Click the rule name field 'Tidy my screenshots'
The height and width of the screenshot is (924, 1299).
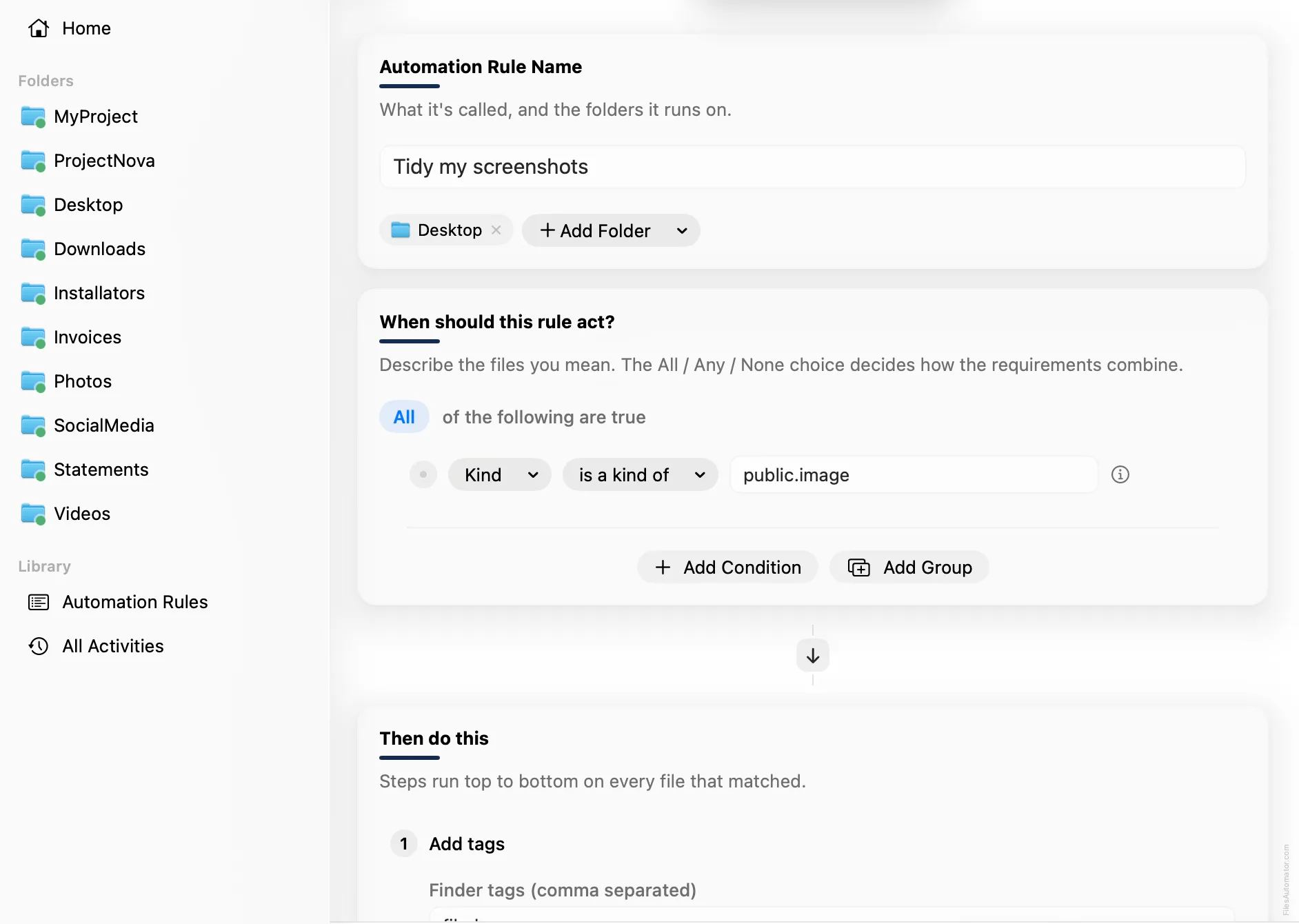(x=812, y=166)
